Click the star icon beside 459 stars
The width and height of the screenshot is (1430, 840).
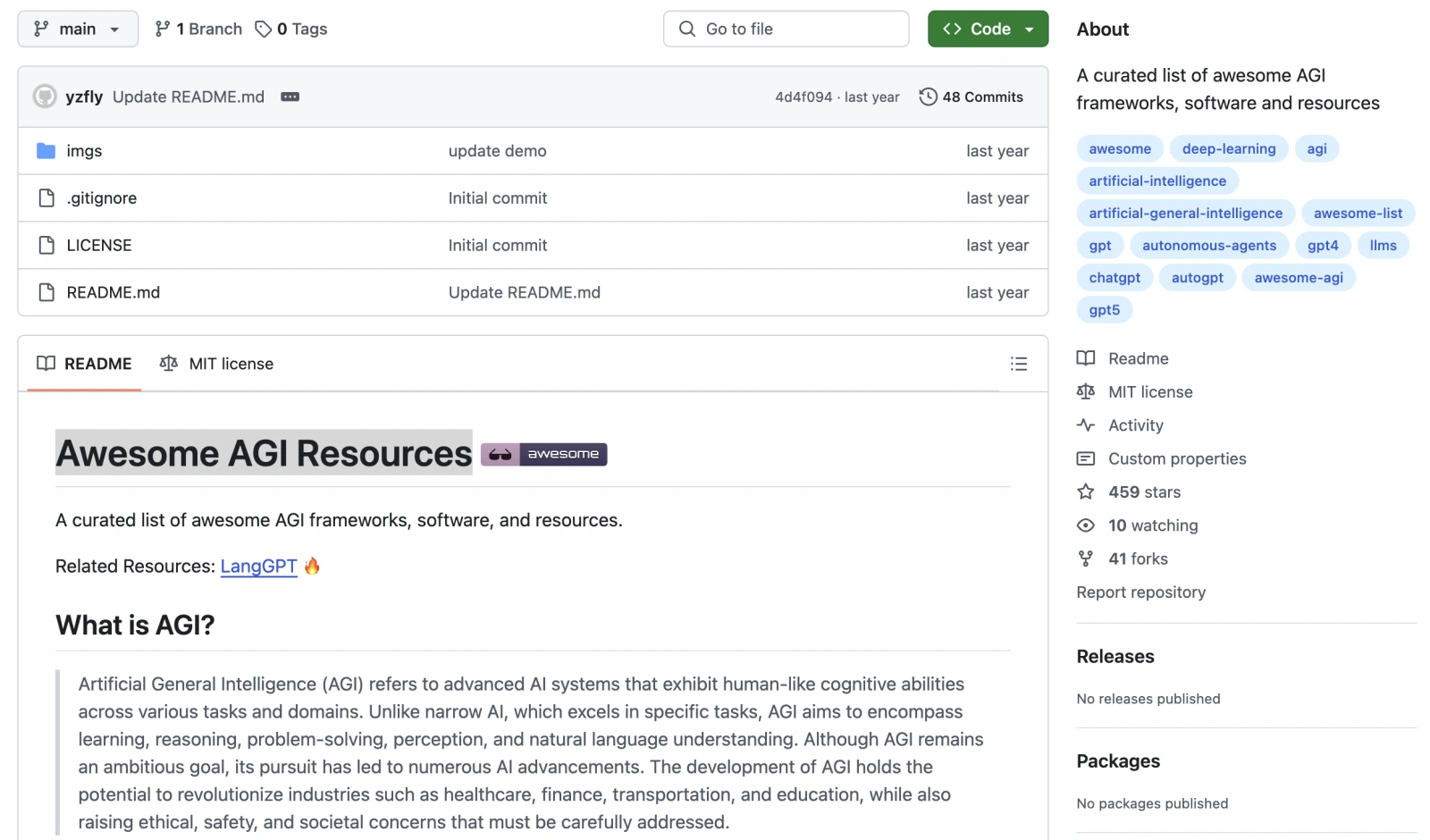[1085, 491]
